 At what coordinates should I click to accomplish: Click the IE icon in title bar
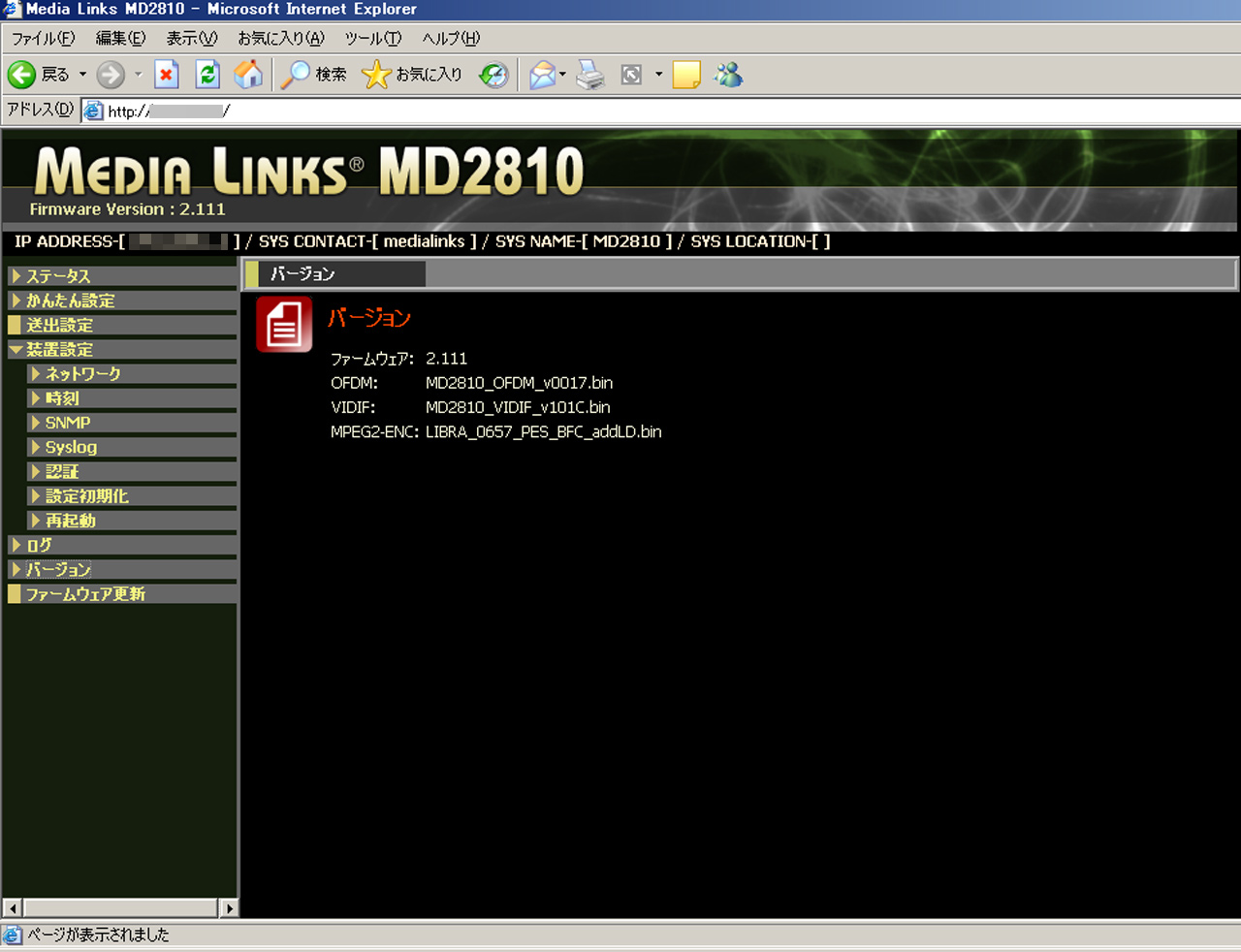click(12, 10)
